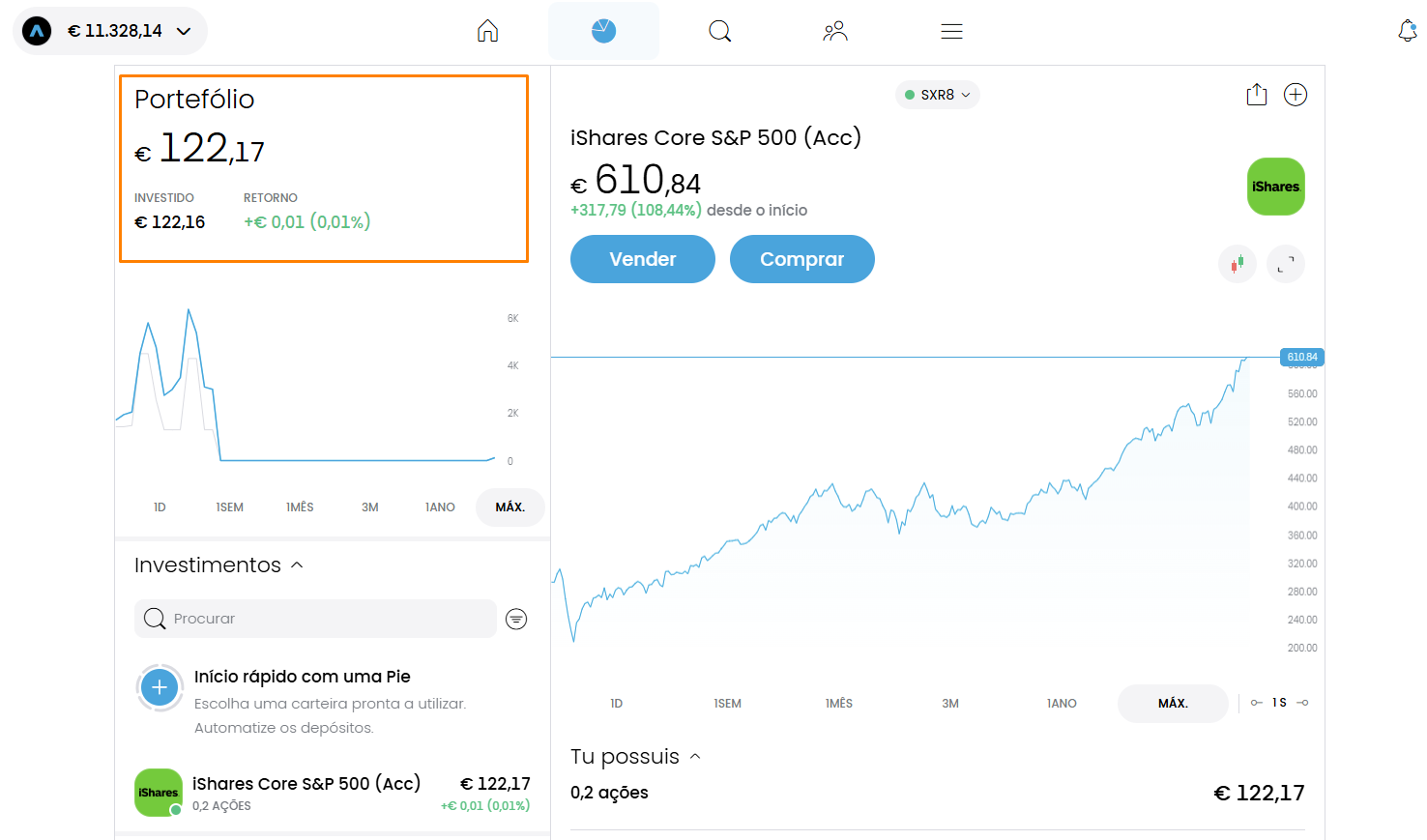This screenshot has height=840, width=1427.
Task: Open iShares Core S&P 500 investment row
Action: click(x=332, y=793)
